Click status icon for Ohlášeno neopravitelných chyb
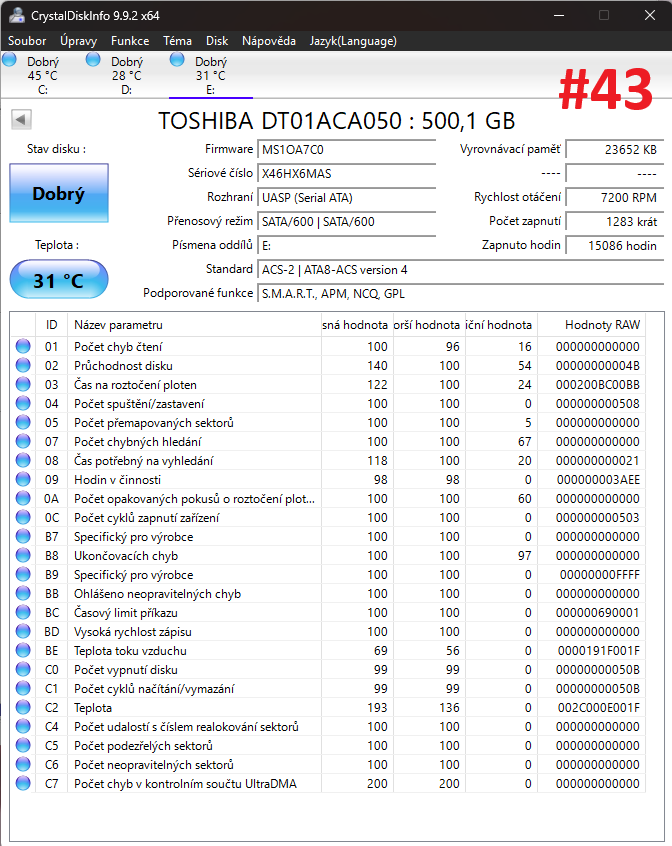Viewport: 672px width, 846px height. pyautogui.click(x=23, y=593)
